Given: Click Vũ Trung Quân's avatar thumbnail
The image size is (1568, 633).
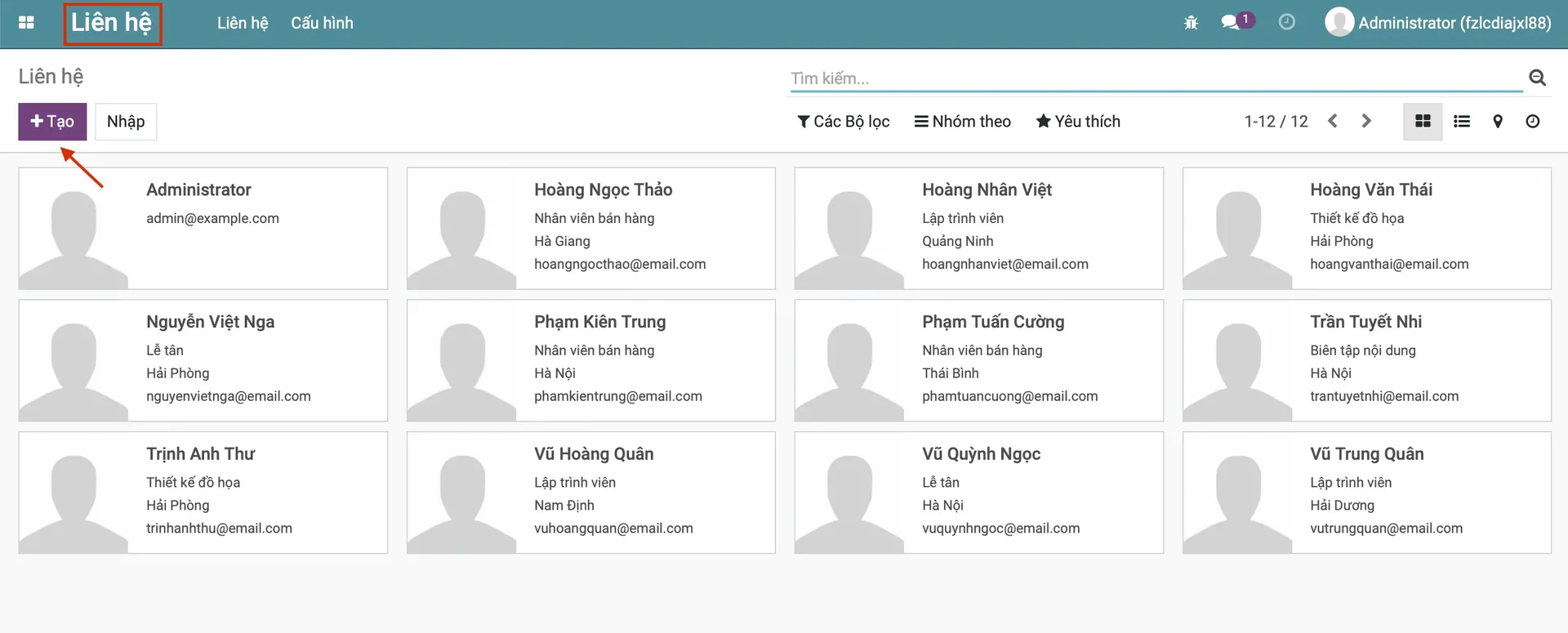Looking at the screenshot, I should (1237, 493).
